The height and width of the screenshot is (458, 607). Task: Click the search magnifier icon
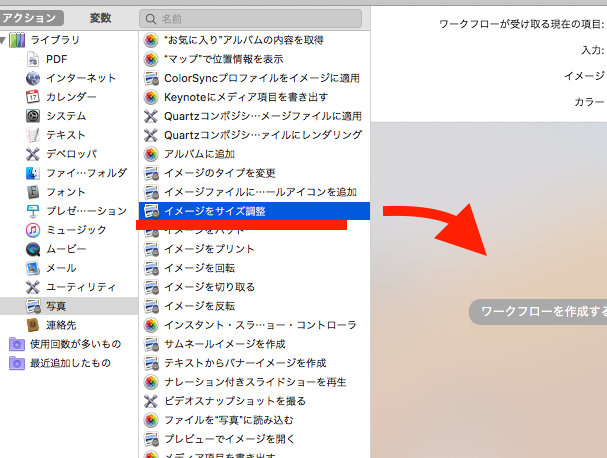pyautogui.click(x=151, y=19)
